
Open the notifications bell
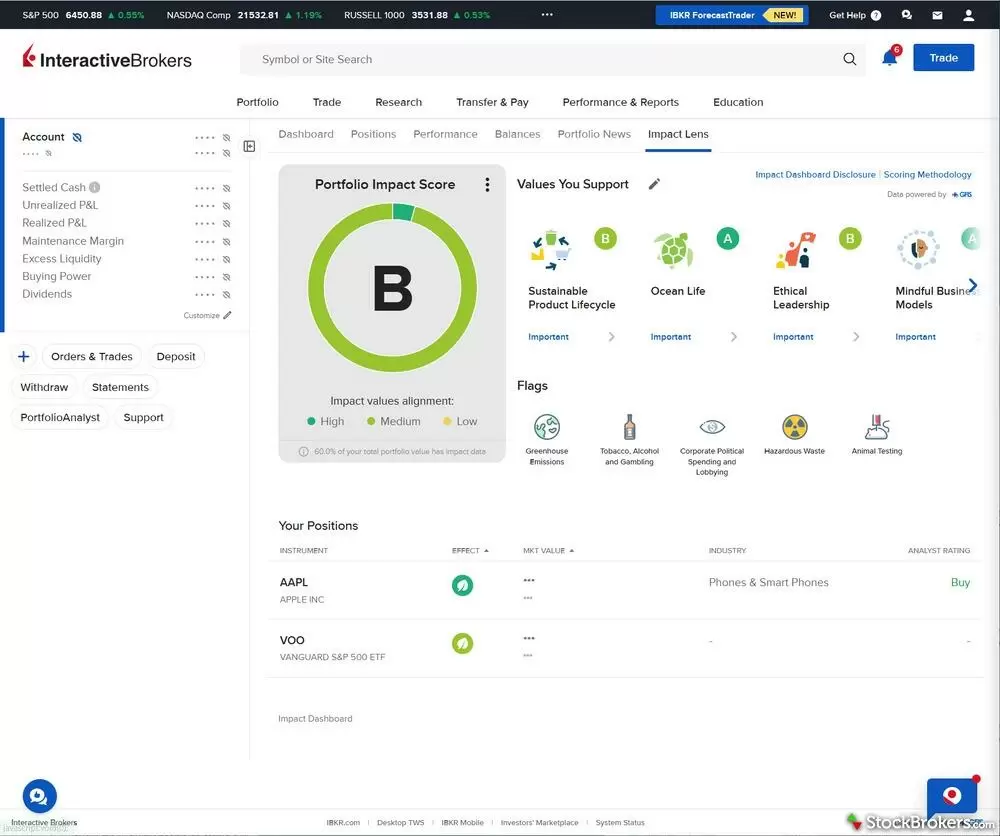(890, 58)
